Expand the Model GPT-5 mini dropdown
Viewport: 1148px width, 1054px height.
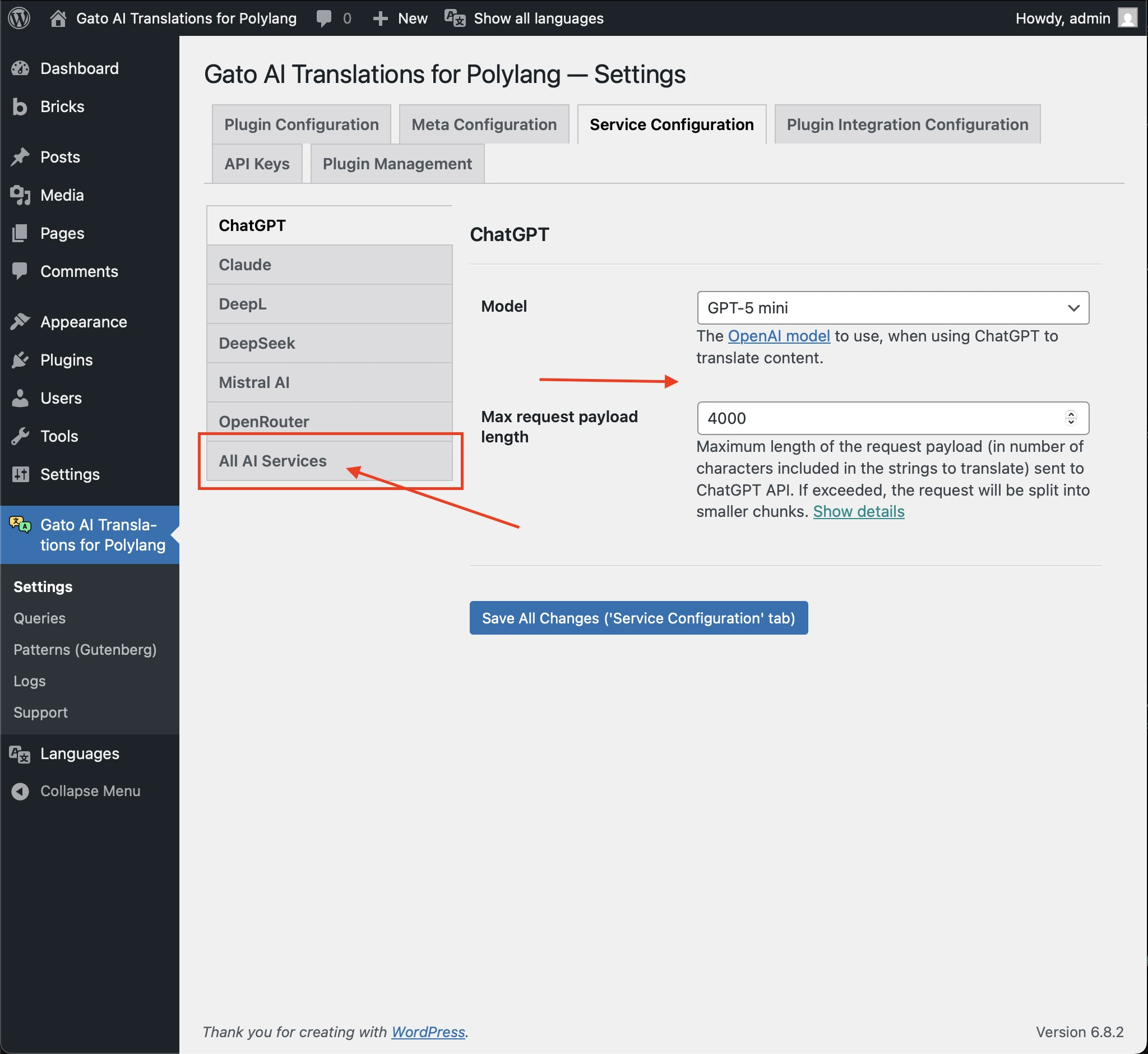[x=892, y=308]
